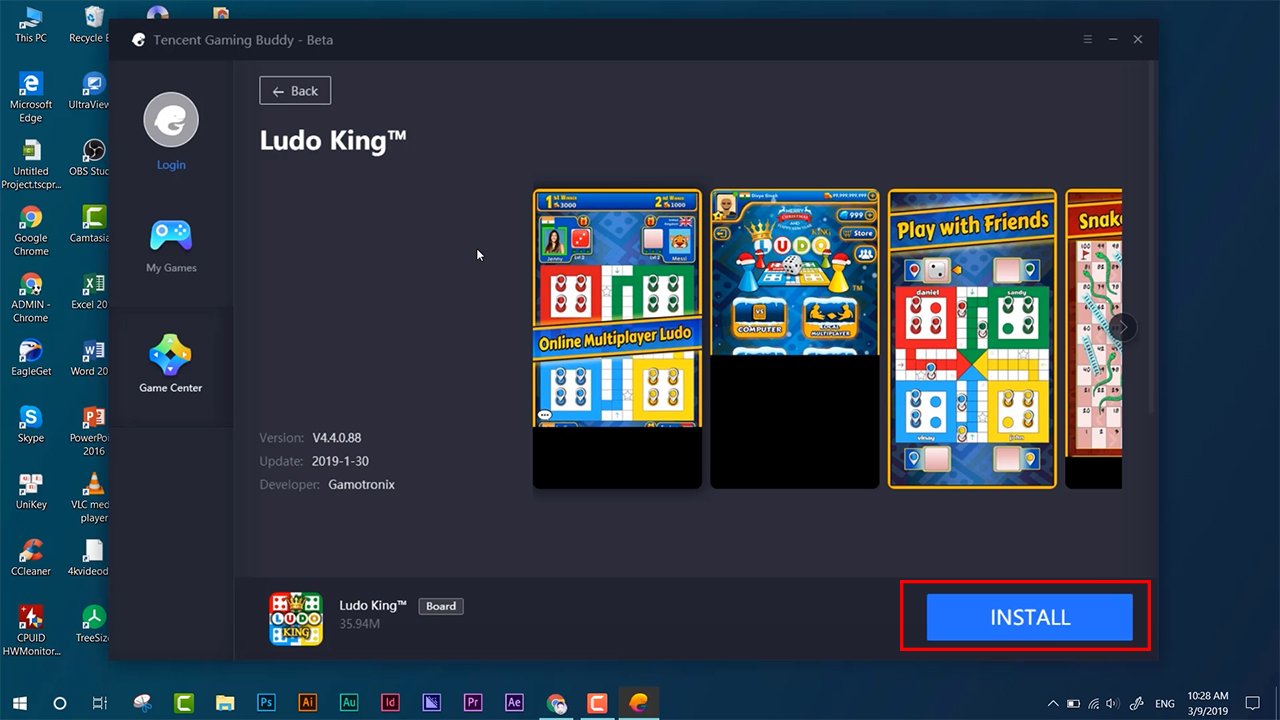Click the Login avatar icon

click(171, 120)
